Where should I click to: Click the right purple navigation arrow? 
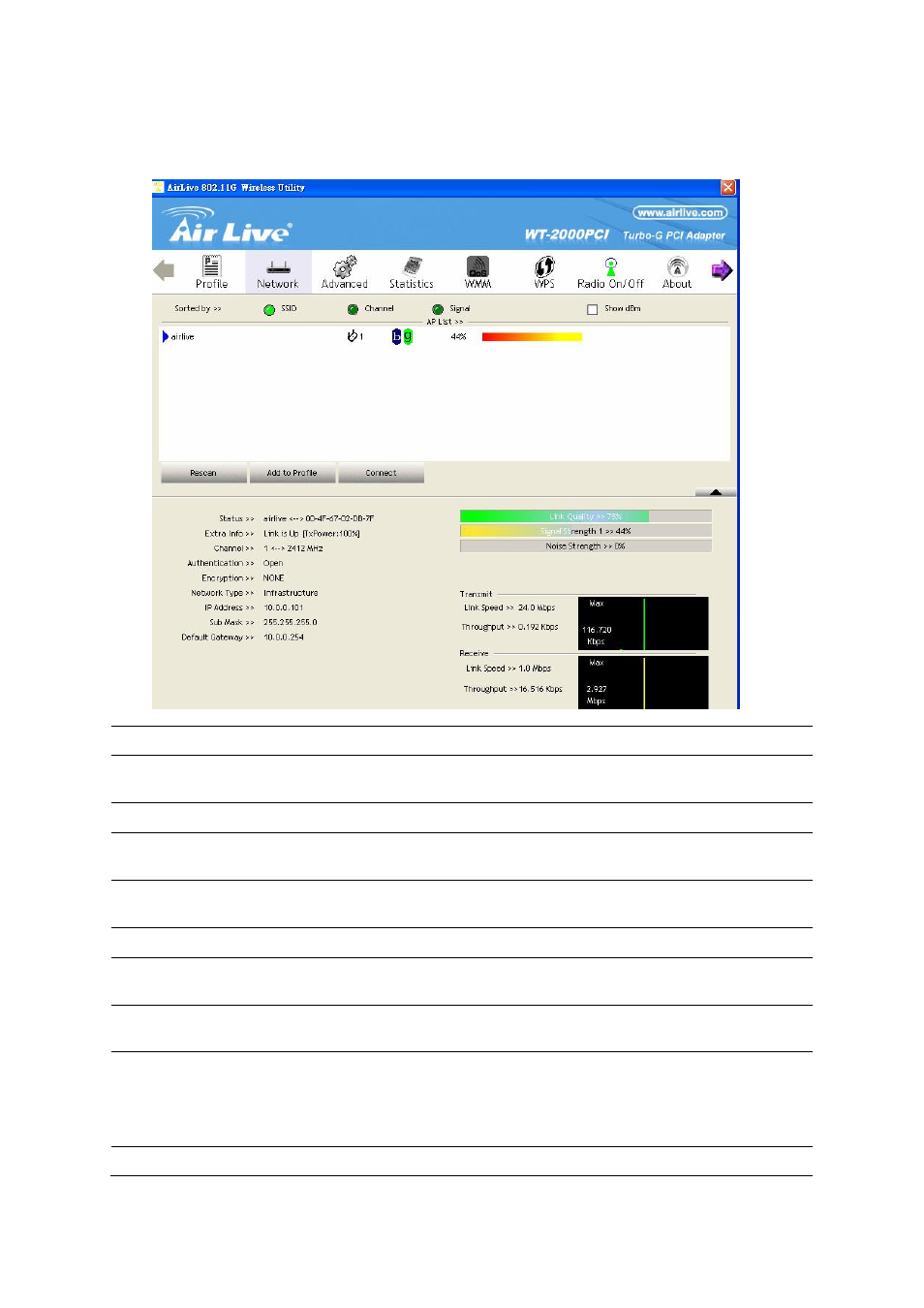coord(722,270)
